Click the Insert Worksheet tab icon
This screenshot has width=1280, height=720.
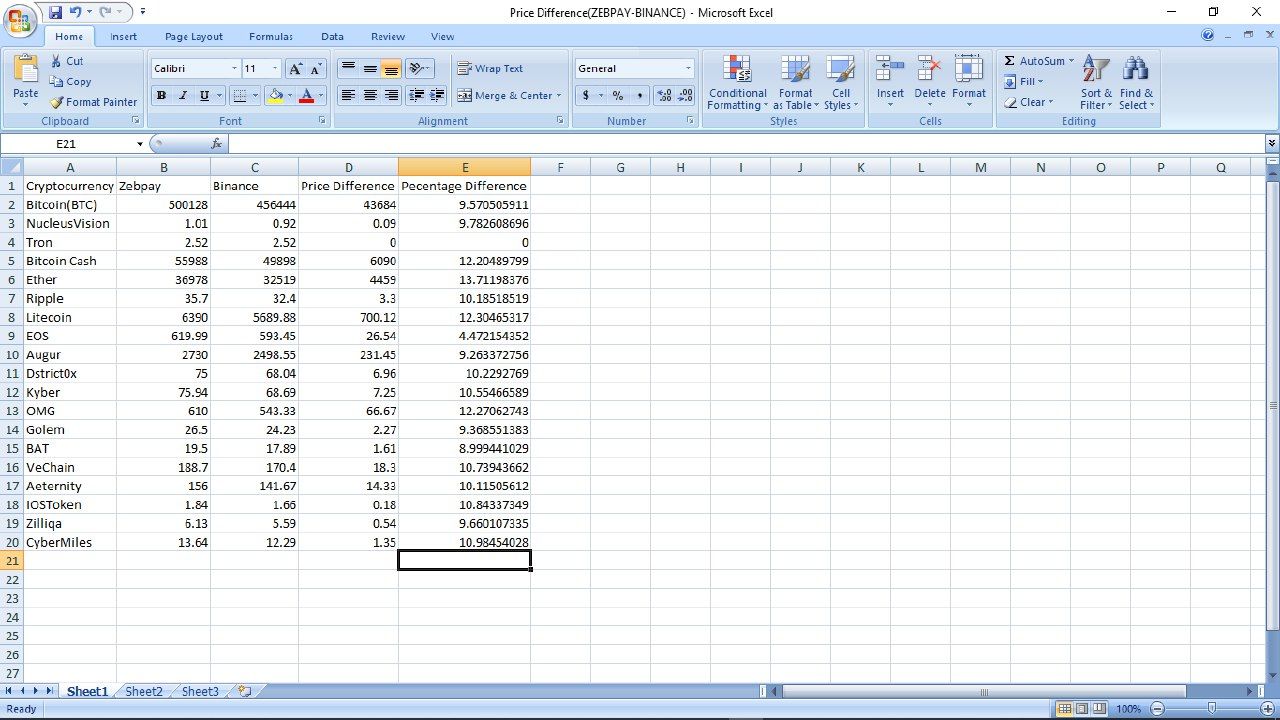tap(244, 691)
